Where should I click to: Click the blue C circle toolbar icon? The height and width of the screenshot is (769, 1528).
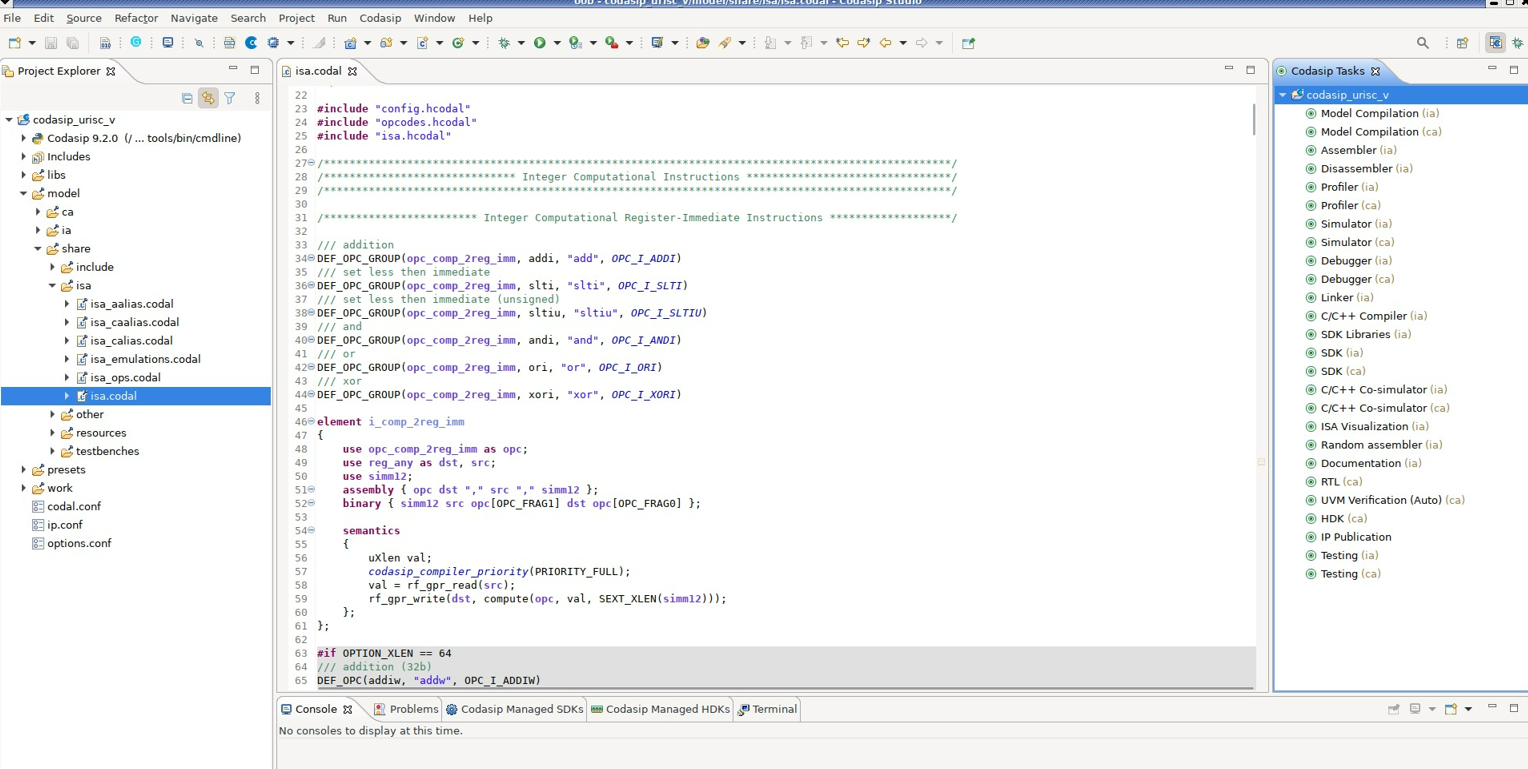(251, 43)
